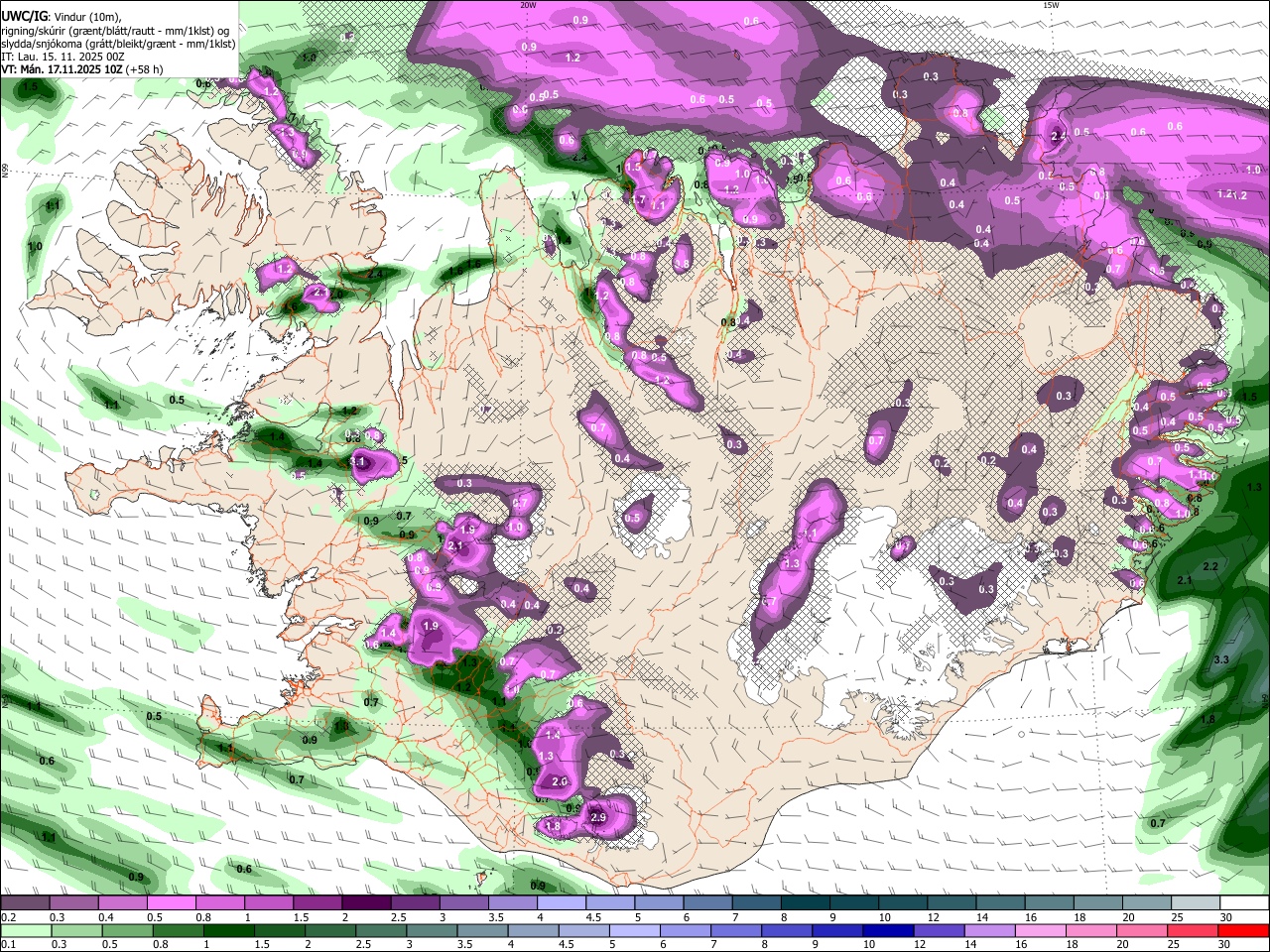The height and width of the screenshot is (952, 1270).
Task: Click the 'Vindur (10m)' label in header
Action: (x=87, y=17)
